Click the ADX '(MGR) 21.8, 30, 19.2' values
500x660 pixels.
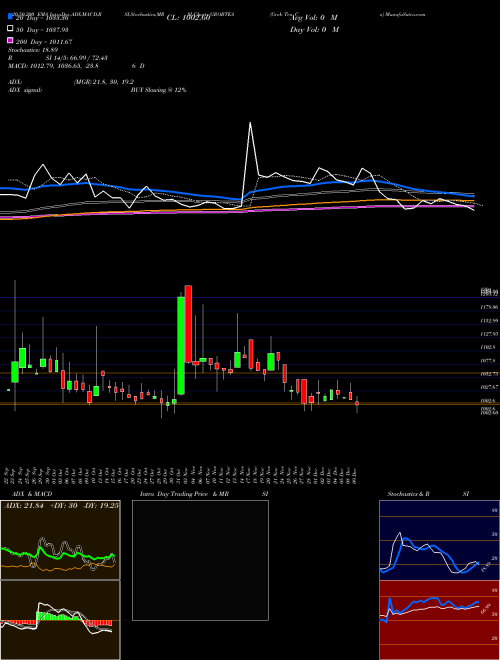pos(103,82)
